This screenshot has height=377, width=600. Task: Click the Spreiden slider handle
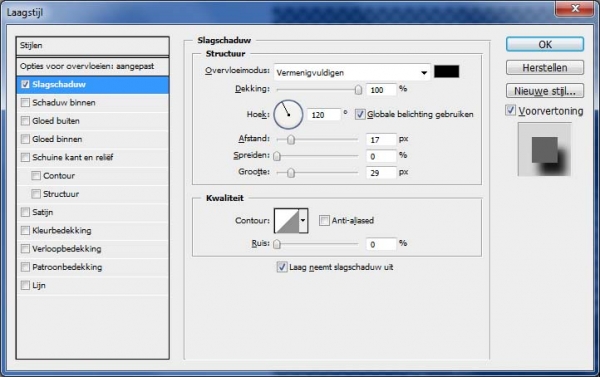(x=277, y=156)
